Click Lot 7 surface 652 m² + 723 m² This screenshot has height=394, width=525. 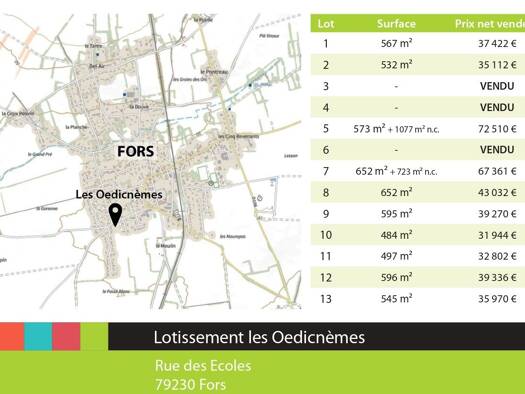point(396,171)
